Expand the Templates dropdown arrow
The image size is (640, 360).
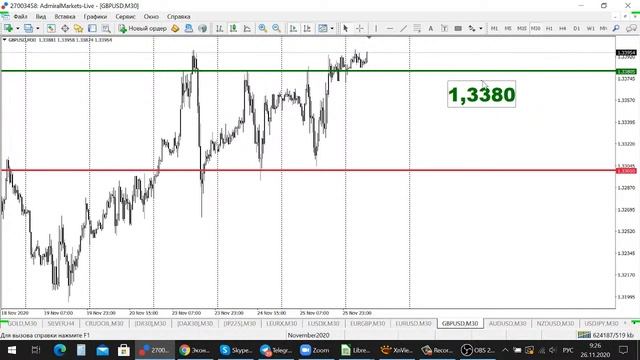click(332, 28)
